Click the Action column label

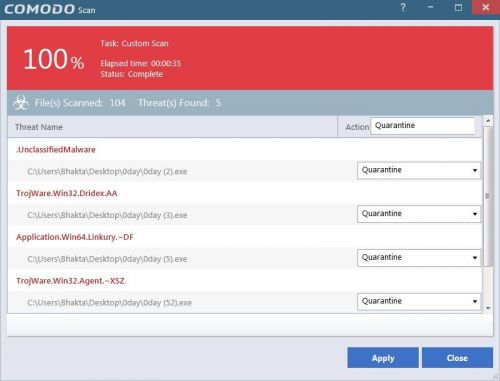pos(357,127)
